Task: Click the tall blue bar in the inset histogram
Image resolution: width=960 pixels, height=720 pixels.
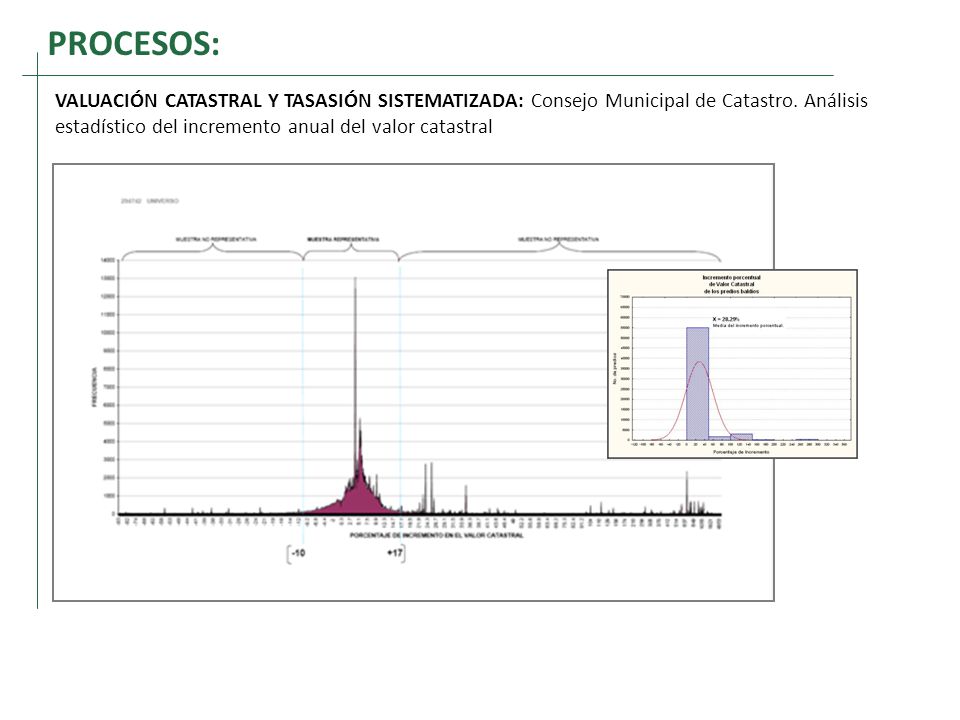Action: (697, 383)
